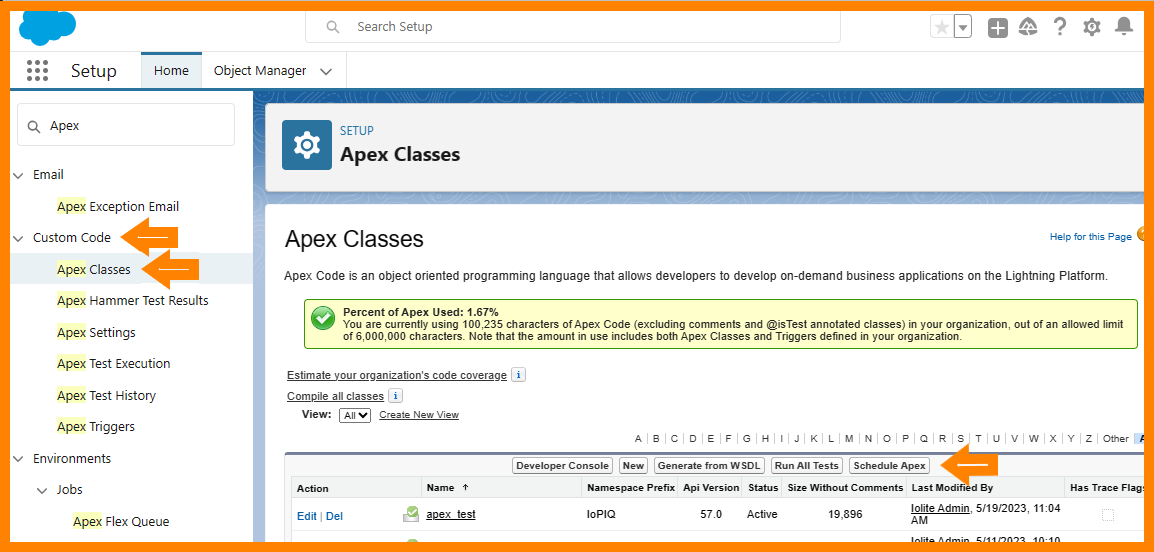1154x552 pixels.
Task: Open the notifications bell
Action: click(x=1123, y=28)
